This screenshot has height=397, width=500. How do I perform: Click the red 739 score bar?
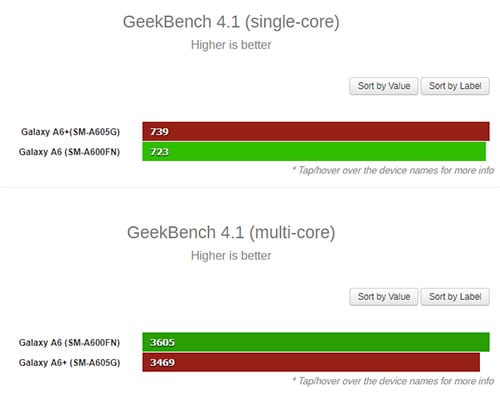316,131
